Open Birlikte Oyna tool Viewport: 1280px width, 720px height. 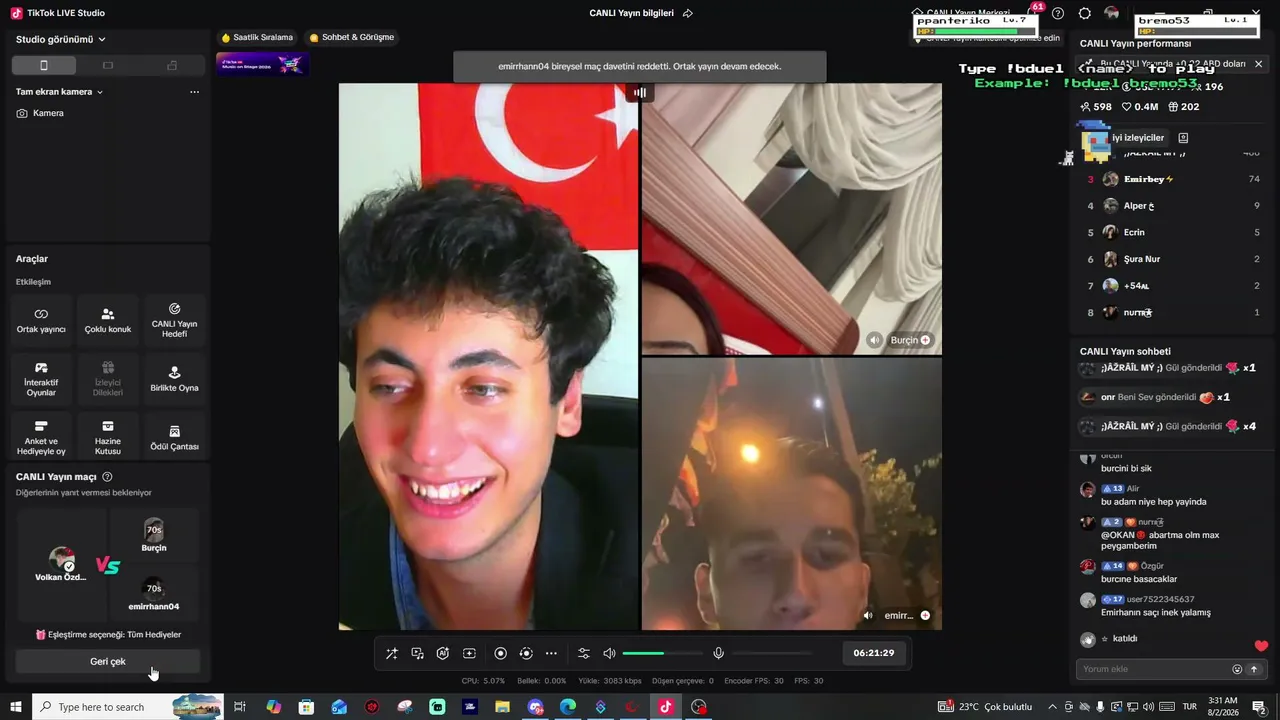point(174,379)
